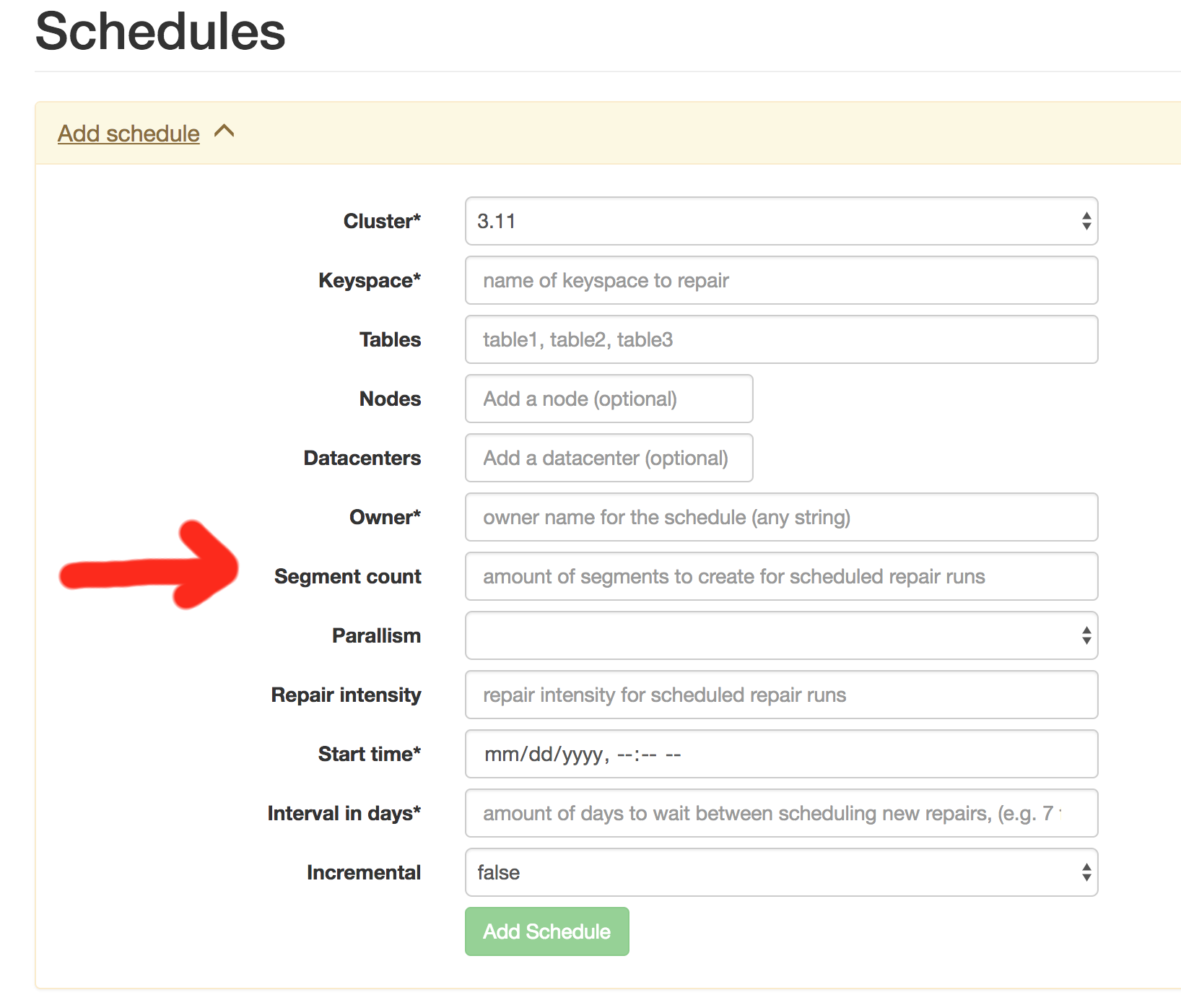Collapse the Add schedule chevron icon

click(225, 131)
